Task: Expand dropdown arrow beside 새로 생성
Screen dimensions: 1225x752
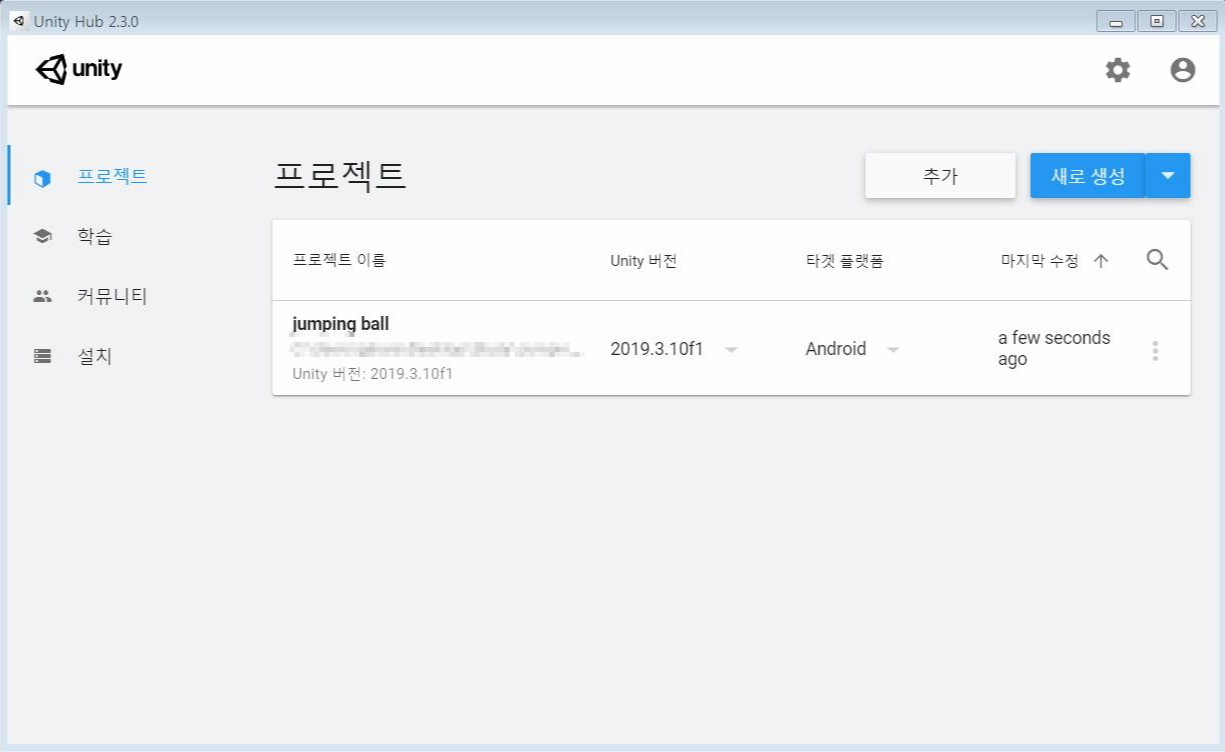Action: click(x=1168, y=176)
